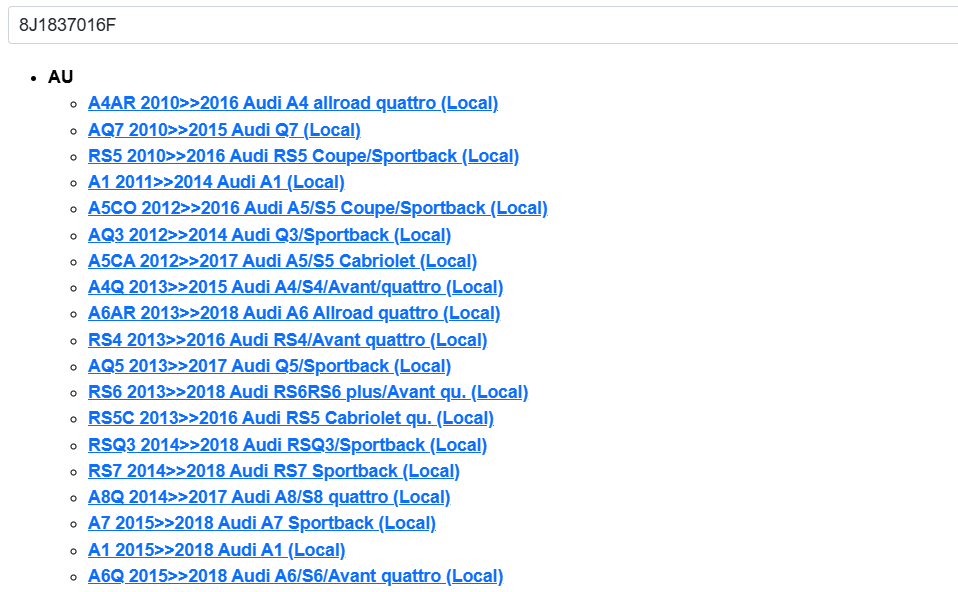Open the A4AR 2010>>2016 Audi A4 allroad quattro link
958x592 pixels.
pyautogui.click(x=292, y=103)
